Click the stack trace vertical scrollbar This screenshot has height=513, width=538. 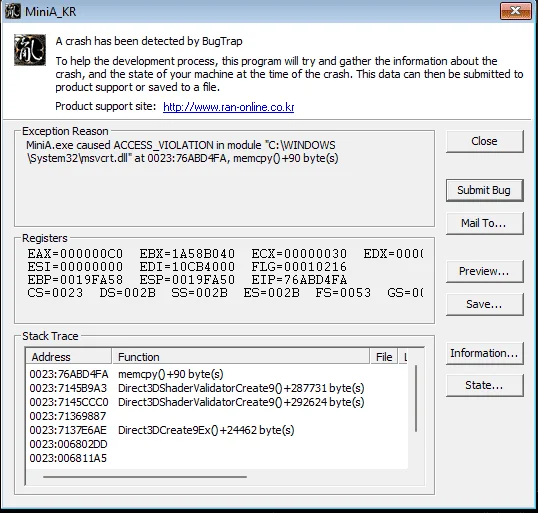(x=416, y=398)
